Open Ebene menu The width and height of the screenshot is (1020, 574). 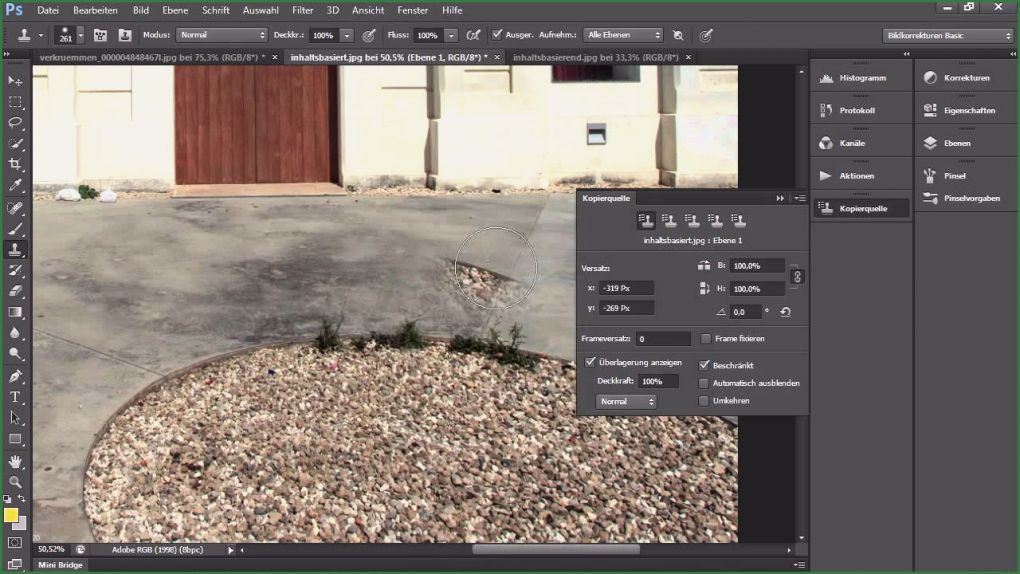click(175, 10)
